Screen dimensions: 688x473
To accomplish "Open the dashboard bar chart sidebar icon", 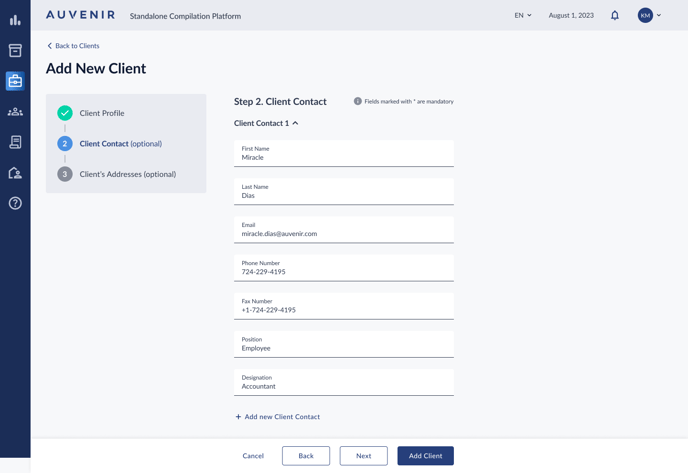I will pos(15,20).
